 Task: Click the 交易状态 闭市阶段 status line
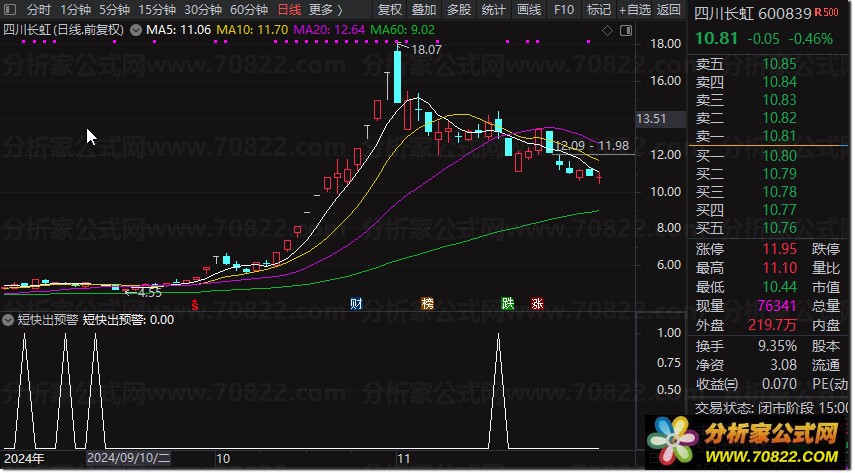[771, 408]
